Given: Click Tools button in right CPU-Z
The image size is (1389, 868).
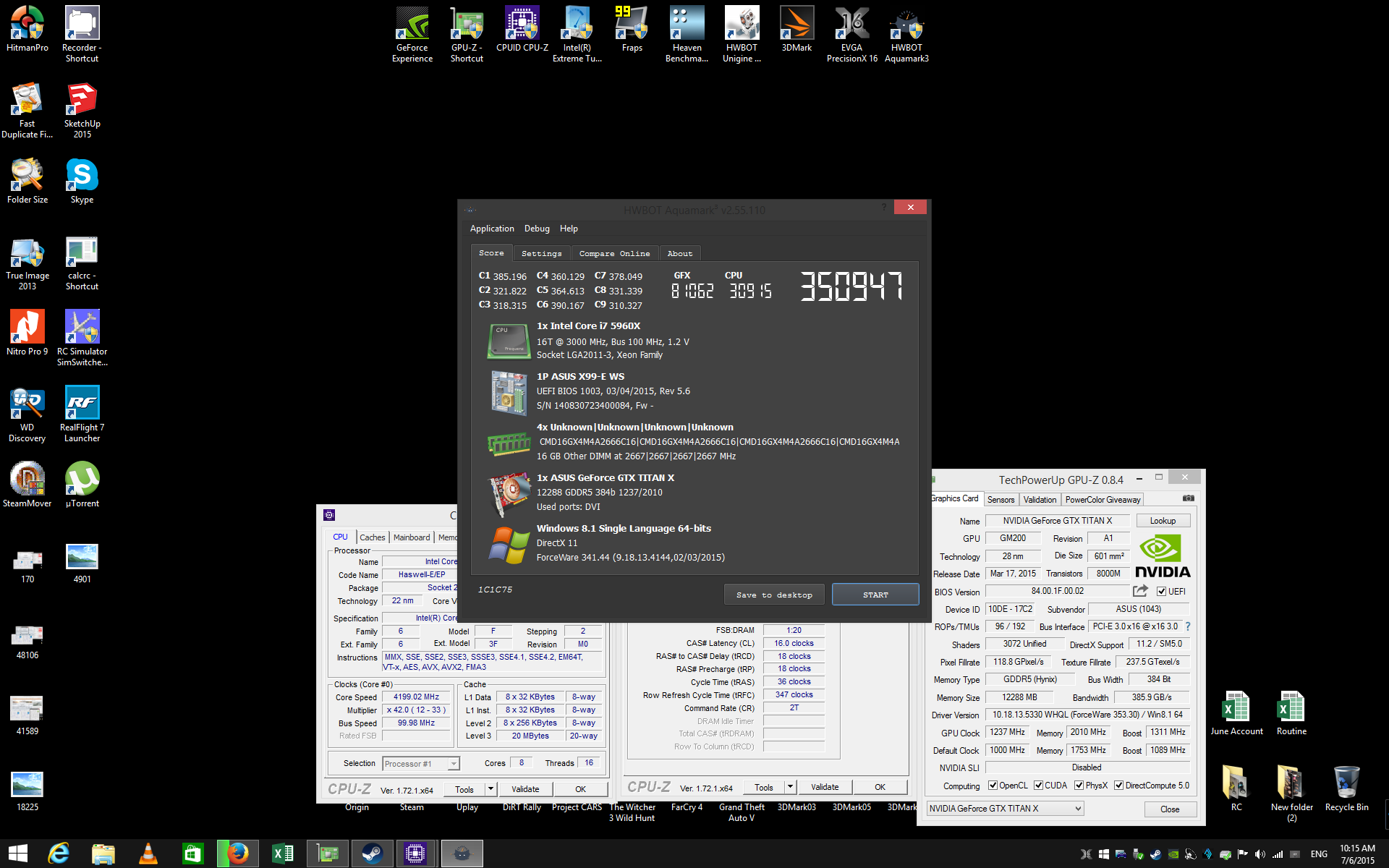Looking at the screenshot, I should pos(764,787).
